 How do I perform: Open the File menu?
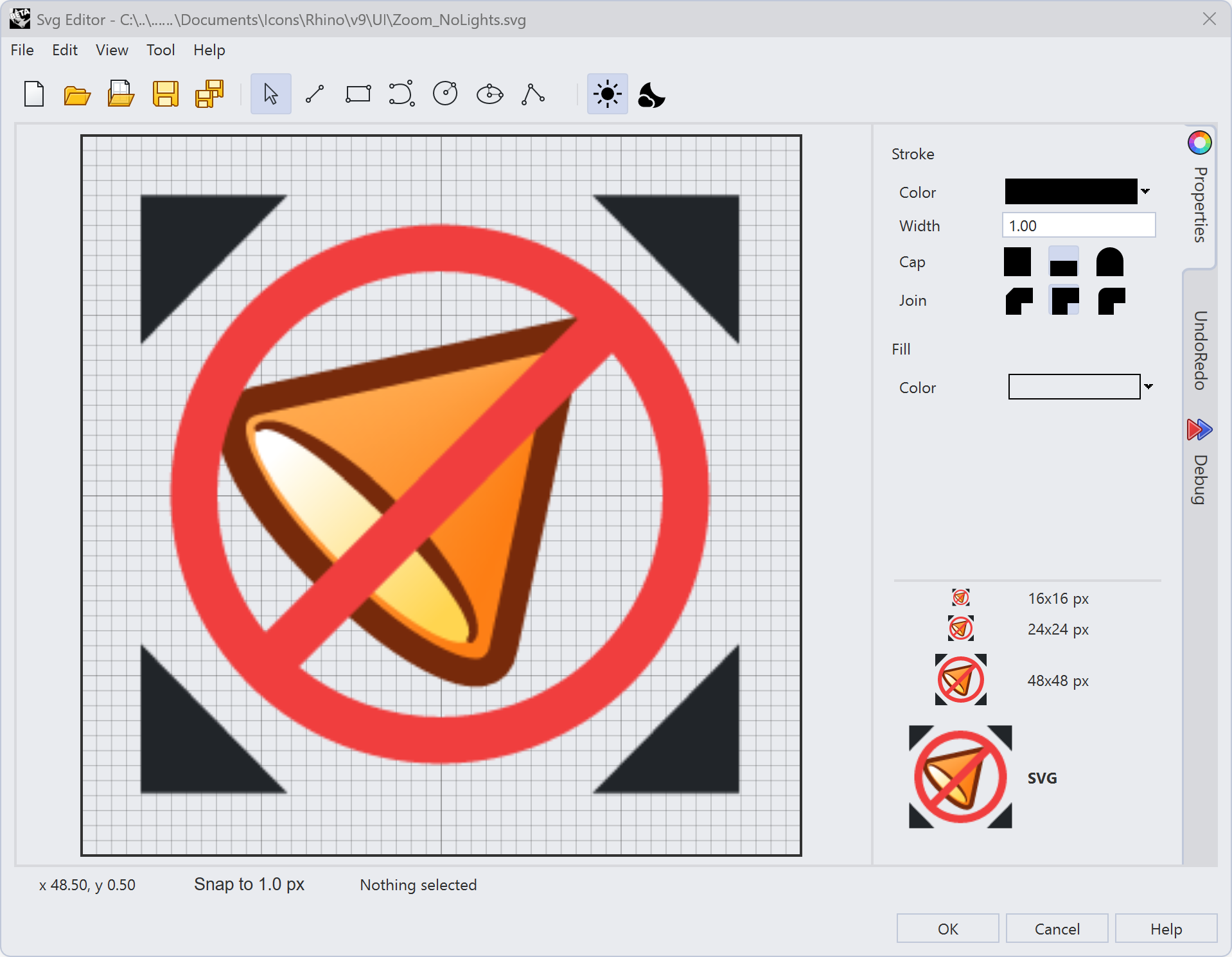click(x=22, y=50)
